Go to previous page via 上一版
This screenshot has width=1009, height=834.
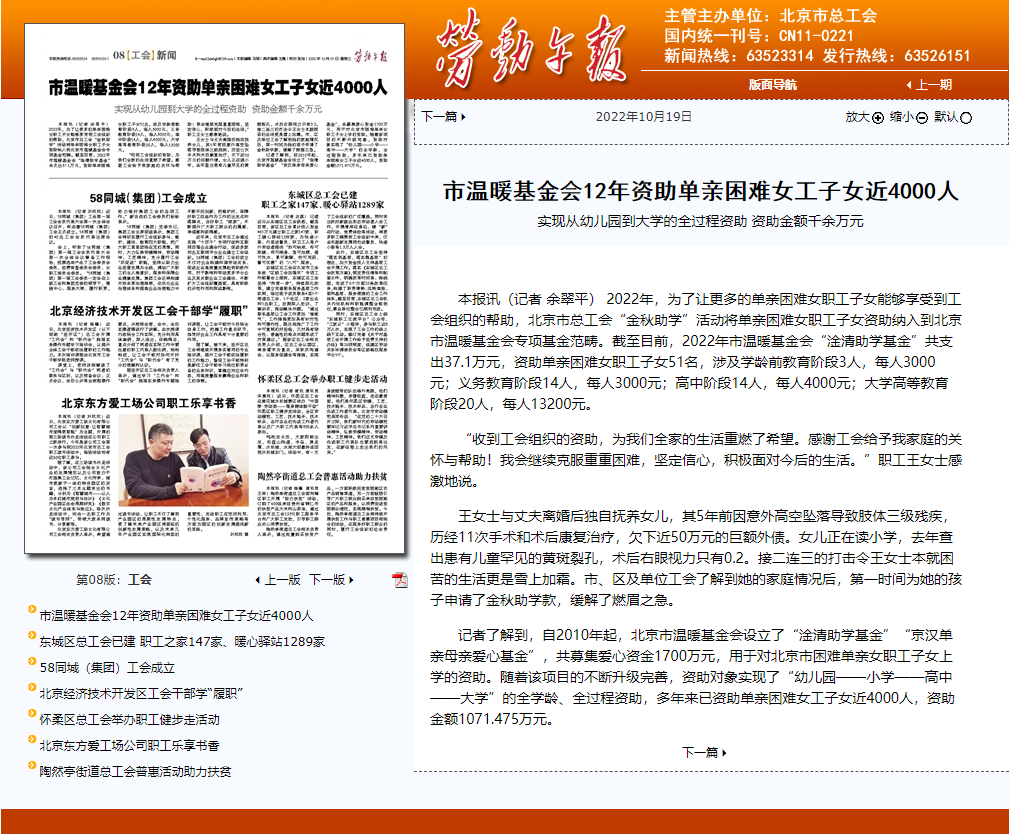point(277,579)
